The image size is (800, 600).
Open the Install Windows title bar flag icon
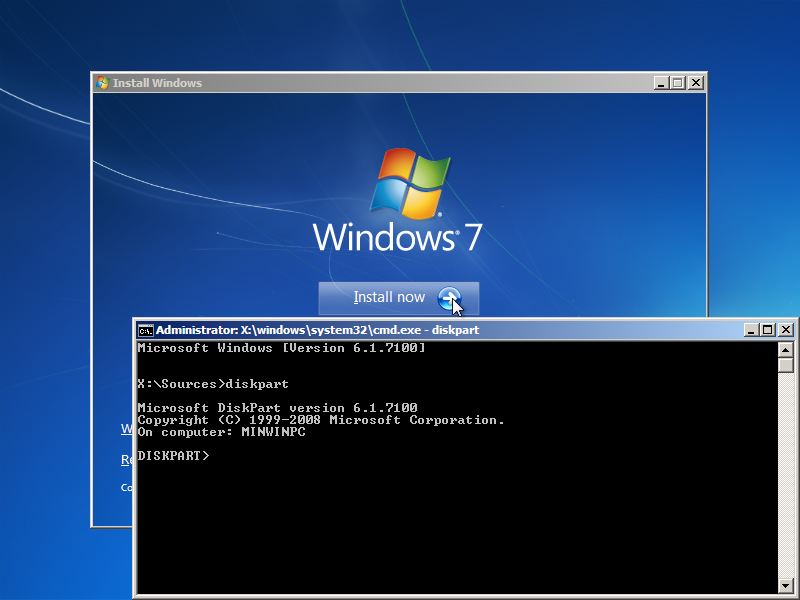click(x=102, y=83)
